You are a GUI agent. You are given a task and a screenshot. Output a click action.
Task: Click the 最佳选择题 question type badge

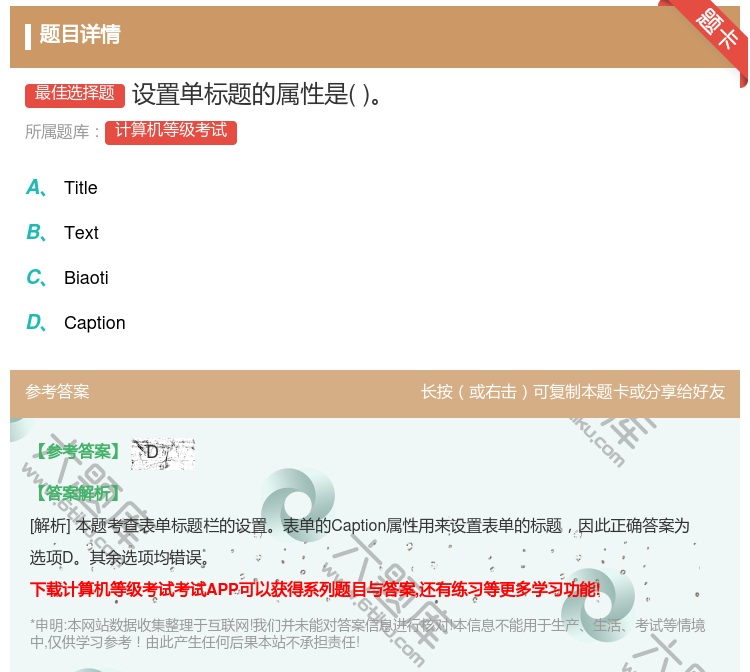tap(75, 94)
